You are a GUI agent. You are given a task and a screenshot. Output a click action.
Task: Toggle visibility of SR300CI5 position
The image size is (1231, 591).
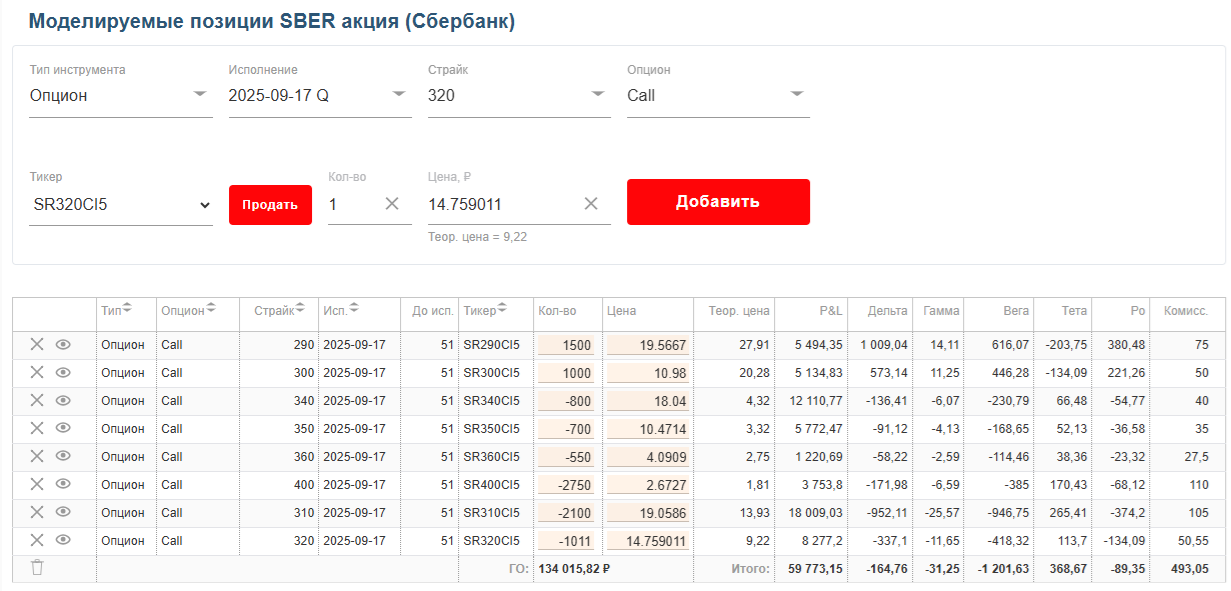tap(63, 372)
